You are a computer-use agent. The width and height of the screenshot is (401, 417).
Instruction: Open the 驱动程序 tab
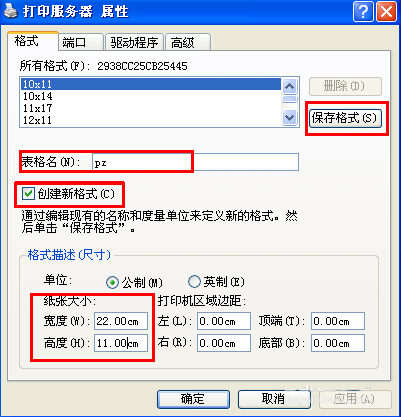click(x=134, y=42)
